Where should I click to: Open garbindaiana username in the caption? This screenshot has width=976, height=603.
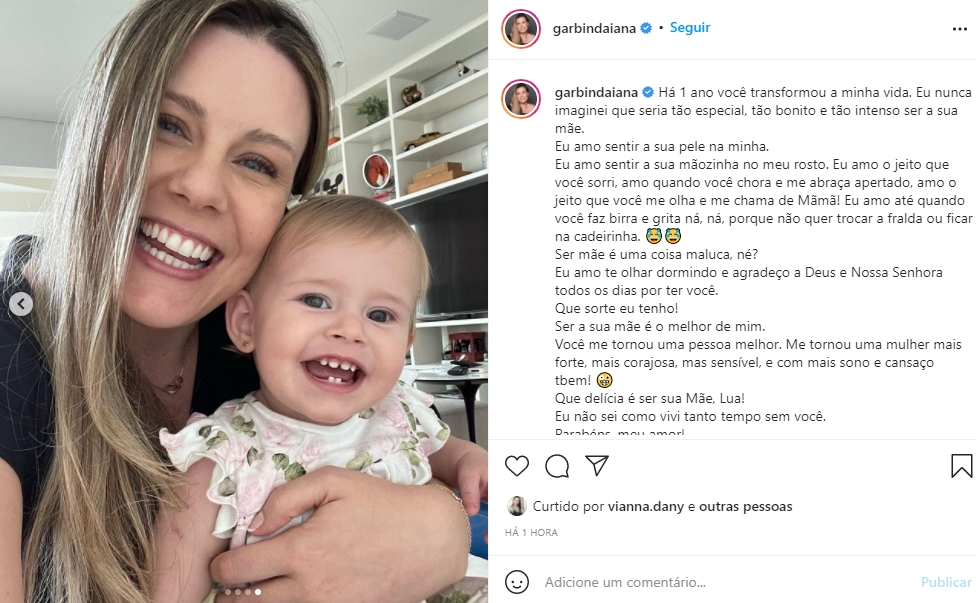[596, 93]
